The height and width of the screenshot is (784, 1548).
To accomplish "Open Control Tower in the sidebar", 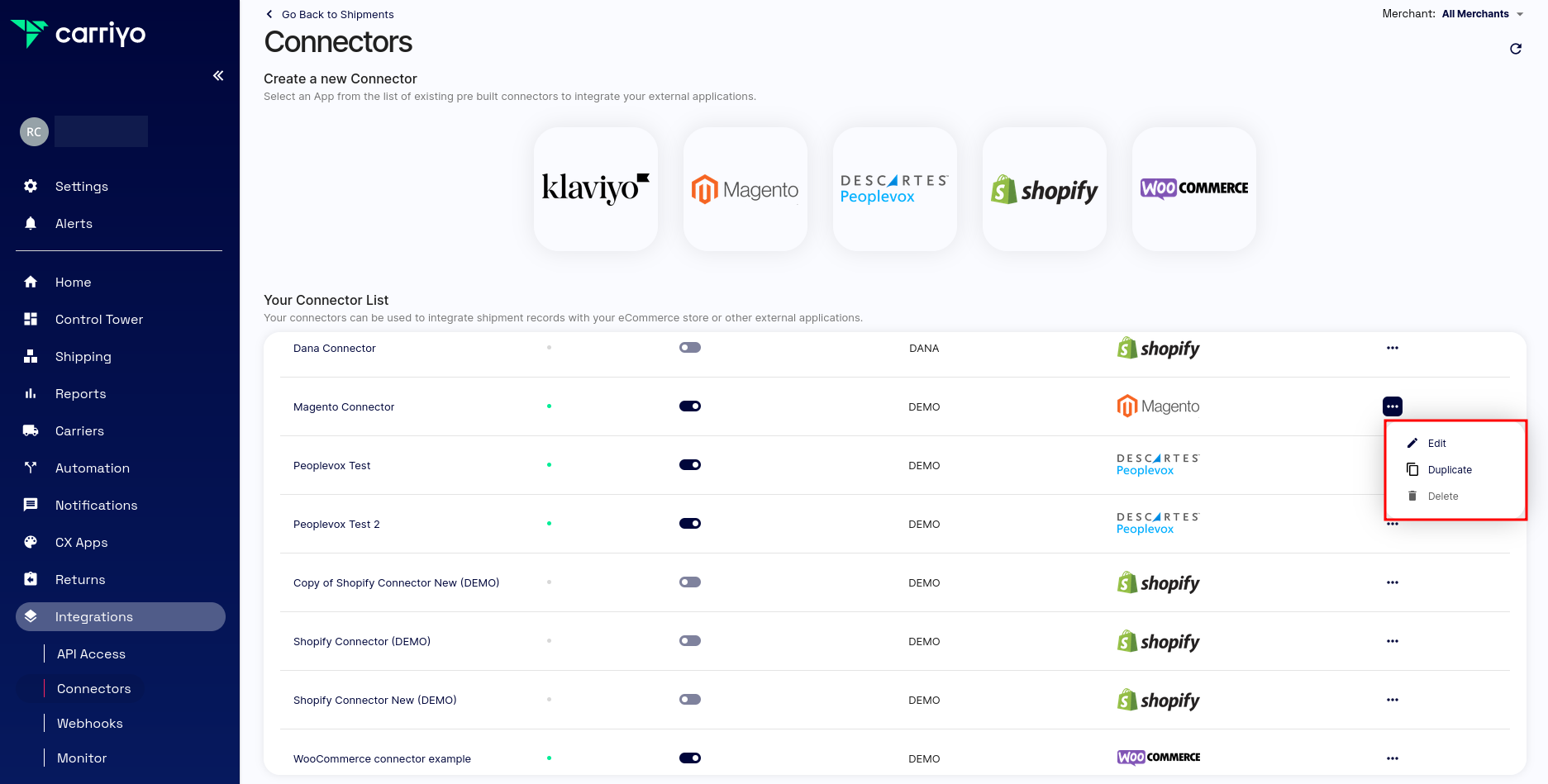I will (x=99, y=320).
